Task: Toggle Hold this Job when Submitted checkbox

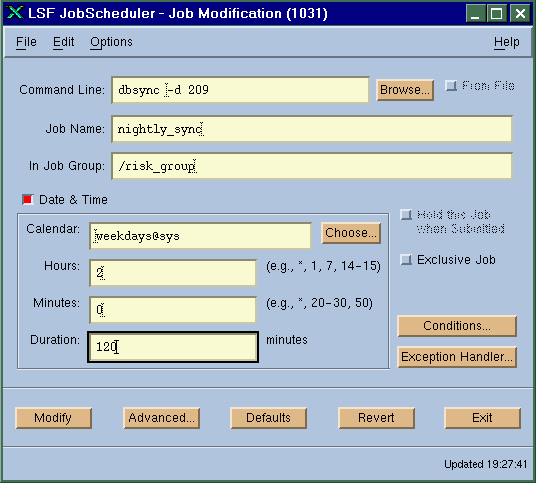Action: (x=406, y=215)
